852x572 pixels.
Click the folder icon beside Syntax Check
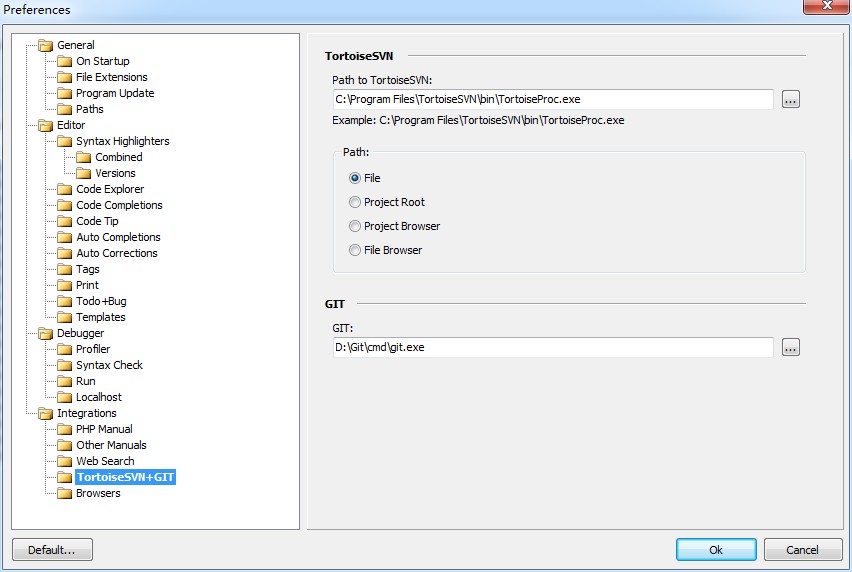65,365
